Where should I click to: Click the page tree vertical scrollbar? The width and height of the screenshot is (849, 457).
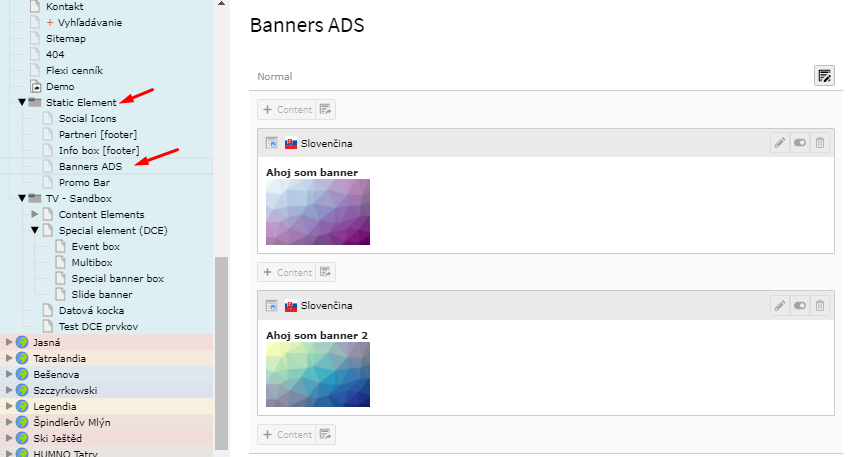click(x=222, y=350)
